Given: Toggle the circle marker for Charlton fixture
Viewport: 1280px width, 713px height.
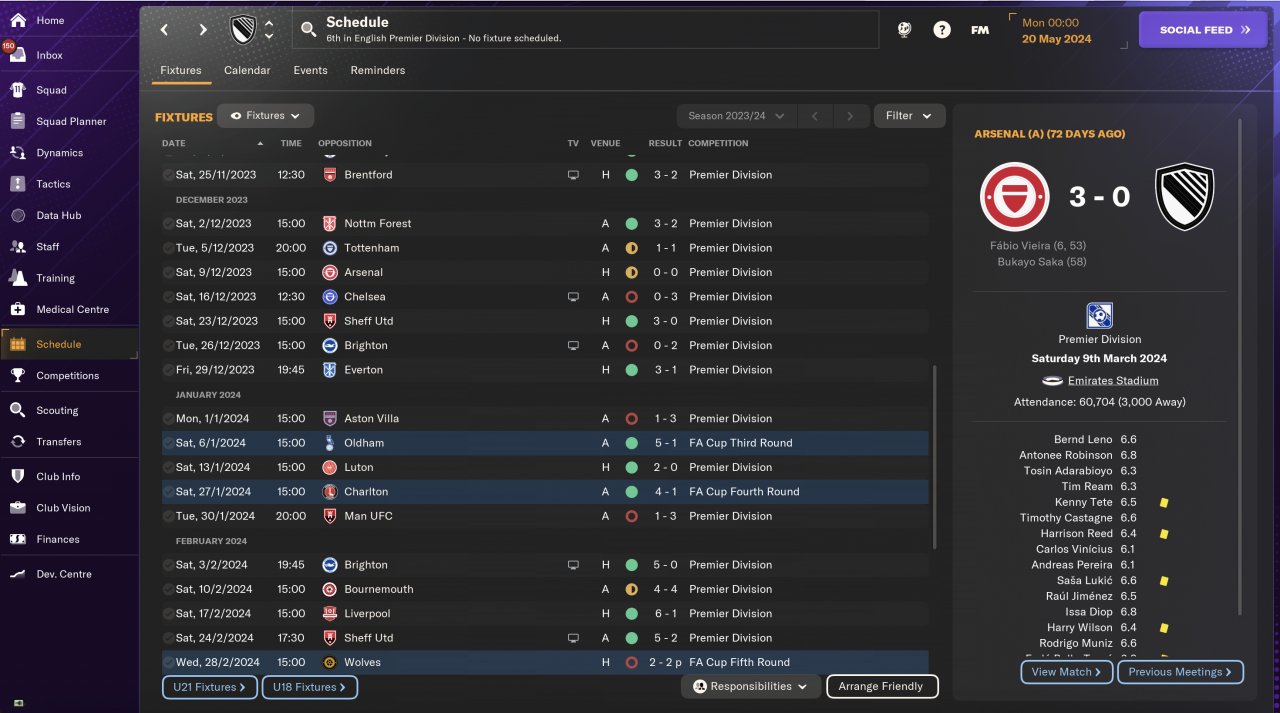Looking at the screenshot, I should pyautogui.click(x=168, y=492).
